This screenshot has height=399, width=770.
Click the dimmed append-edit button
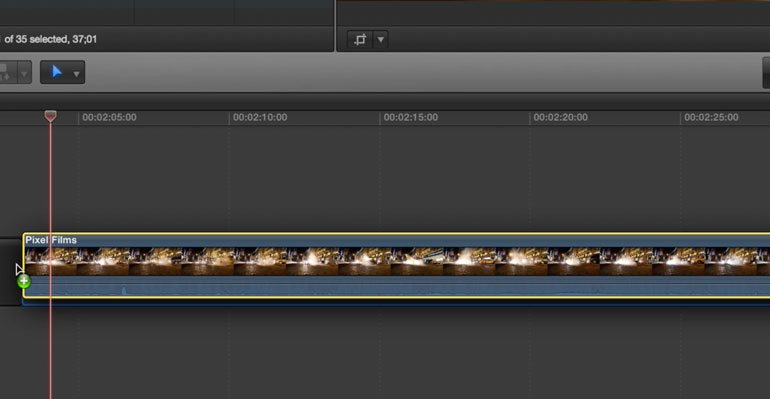coord(7,72)
